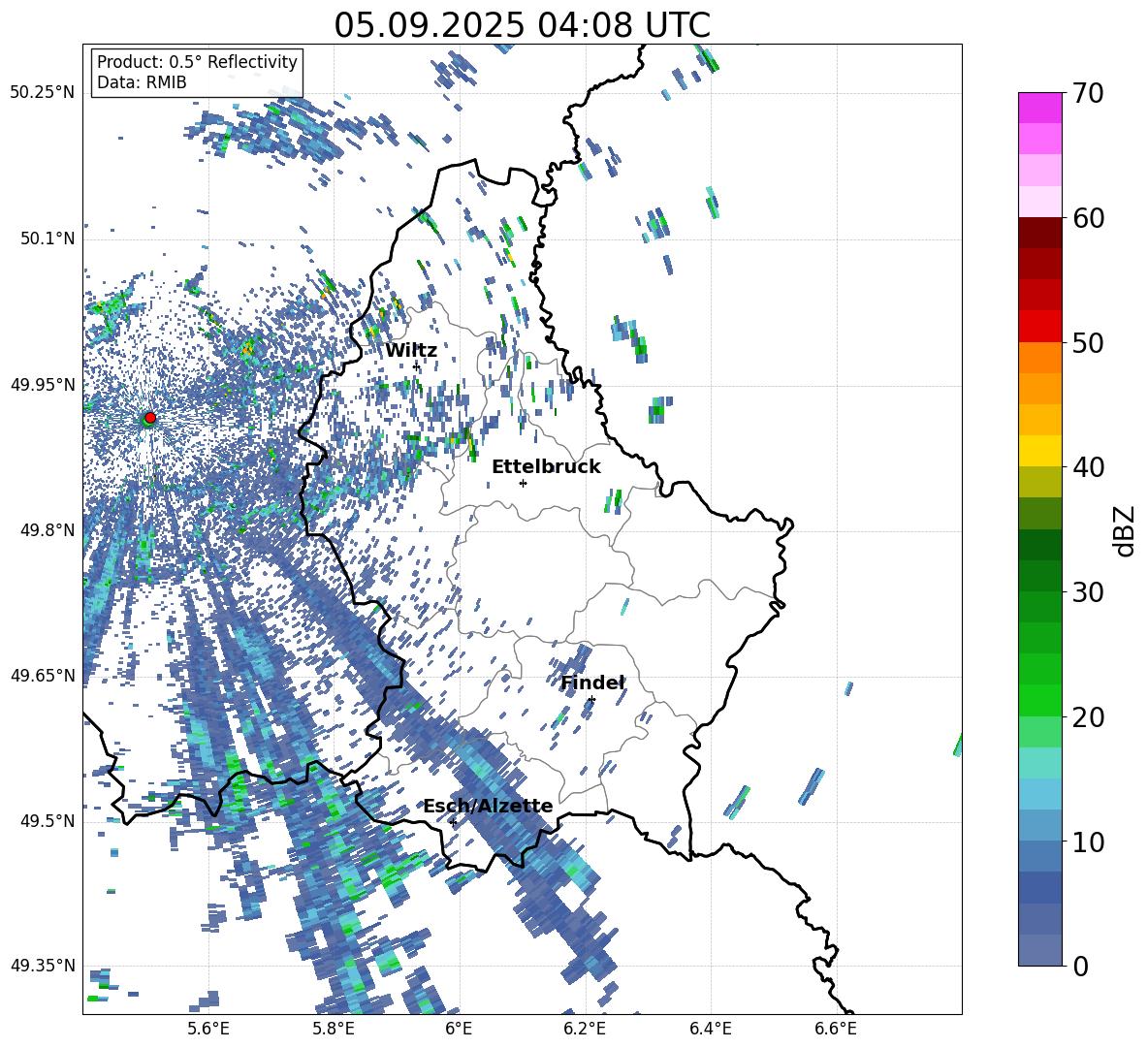Click latitude label 49.35°N

43,966
